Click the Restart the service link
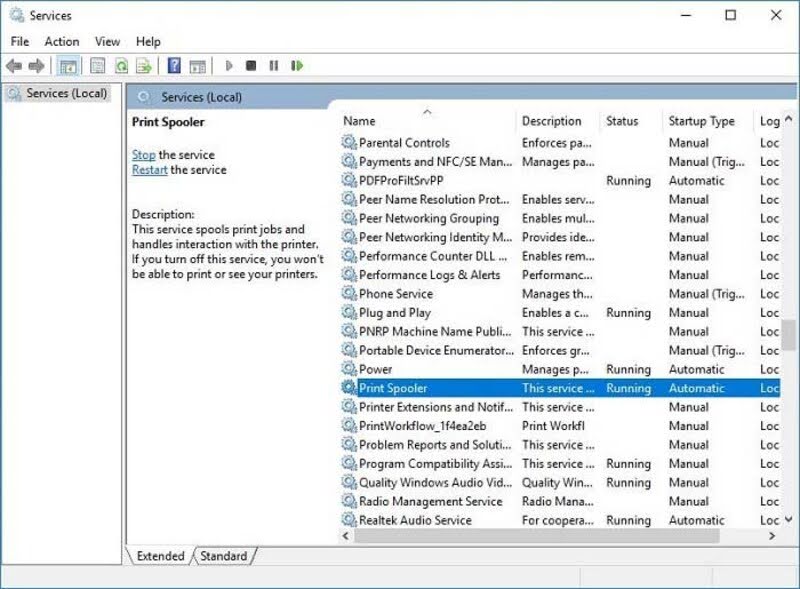 (150, 170)
